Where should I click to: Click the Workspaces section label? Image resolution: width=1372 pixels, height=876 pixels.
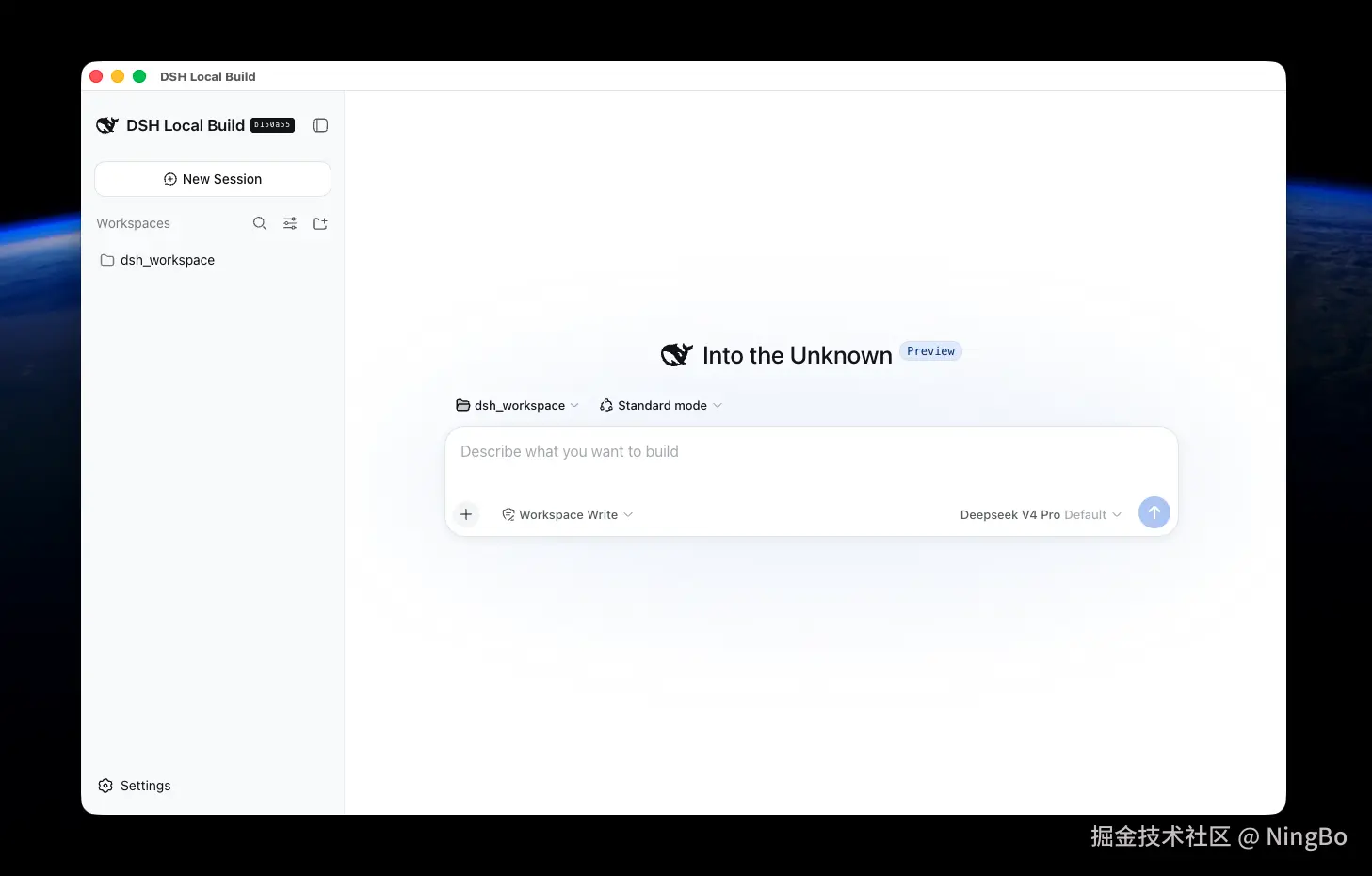tap(133, 223)
